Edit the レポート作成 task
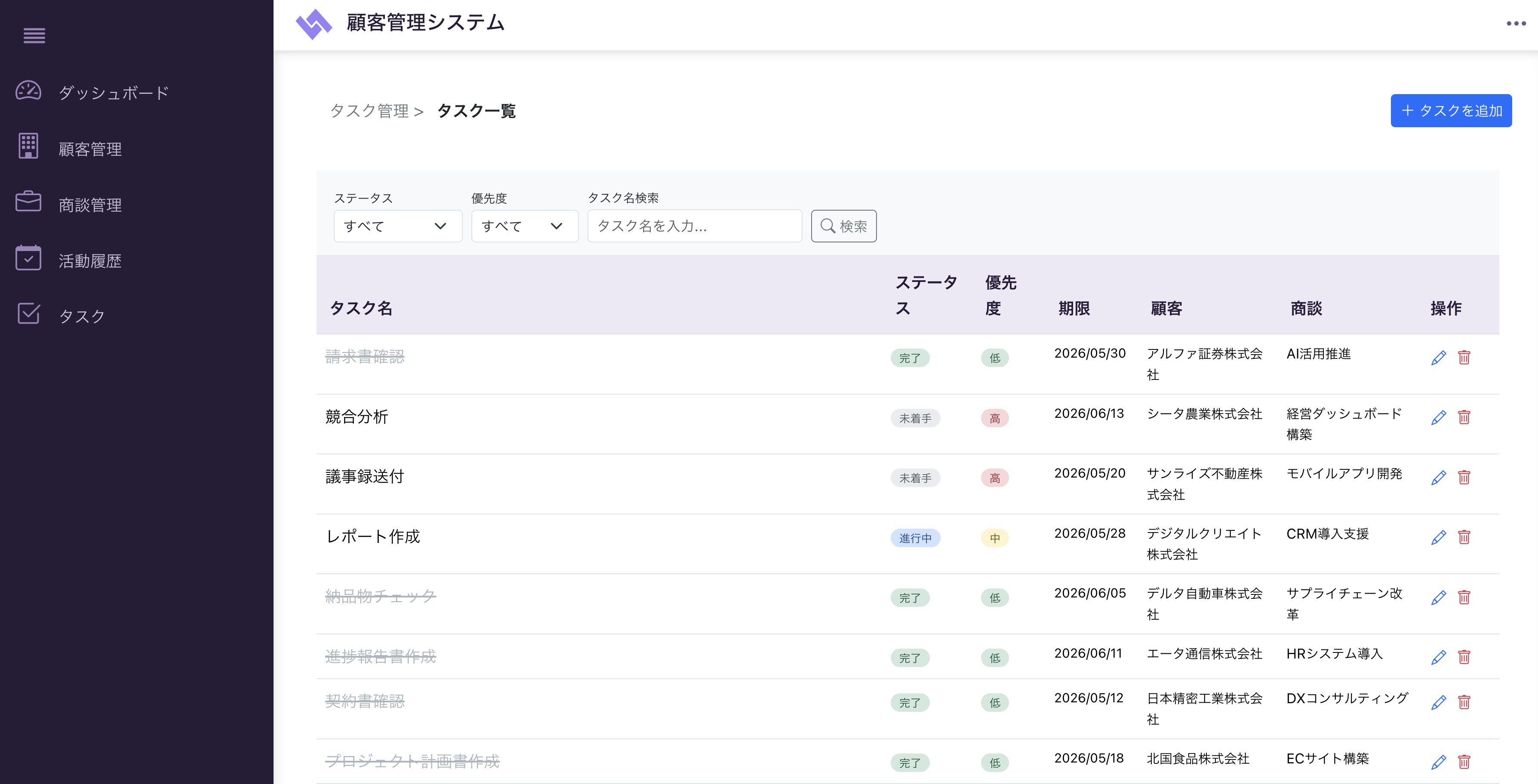This screenshot has height=784, width=1538. click(x=1438, y=538)
